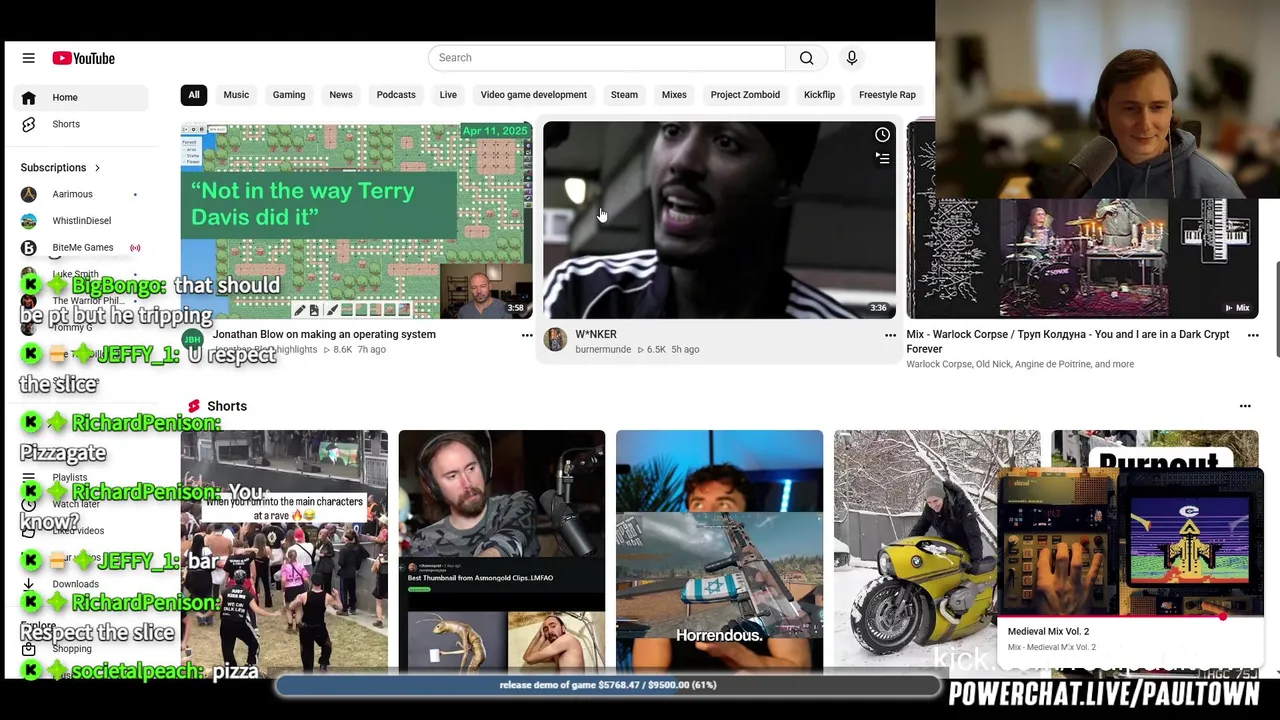Focus the YouTube search field
Screen dimensions: 1280x720
click(607, 58)
